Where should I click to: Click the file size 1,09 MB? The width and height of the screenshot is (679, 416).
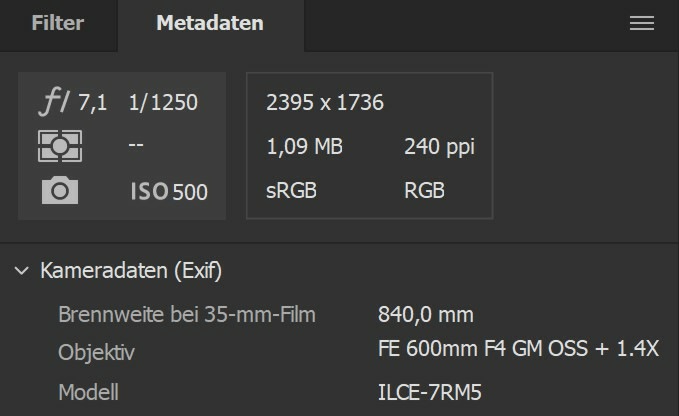point(304,147)
